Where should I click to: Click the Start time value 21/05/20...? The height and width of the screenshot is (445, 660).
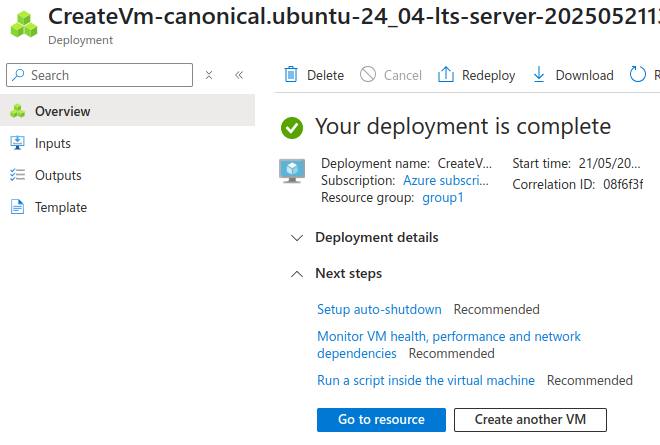pos(609,163)
